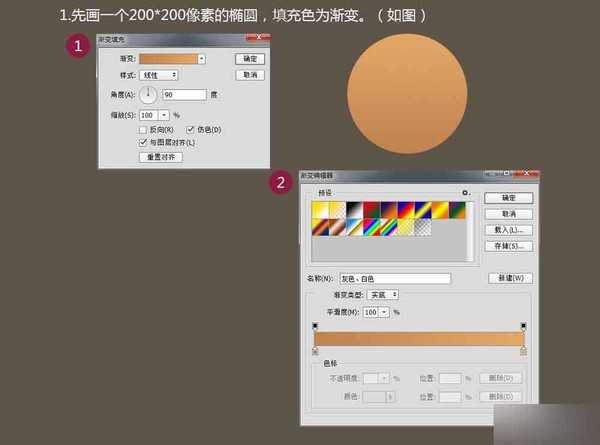Click 确定 in the Gradient Editor dialog
Viewport: 600px width, 445px height.
click(508, 198)
